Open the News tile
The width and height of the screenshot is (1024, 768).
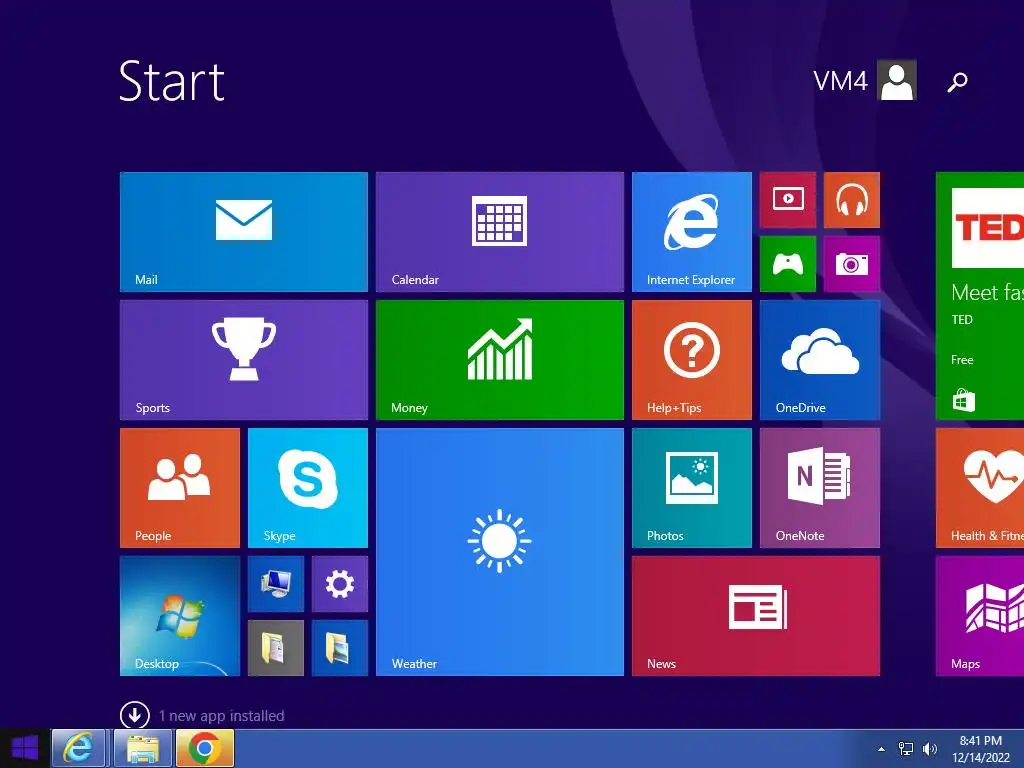coord(756,616)
